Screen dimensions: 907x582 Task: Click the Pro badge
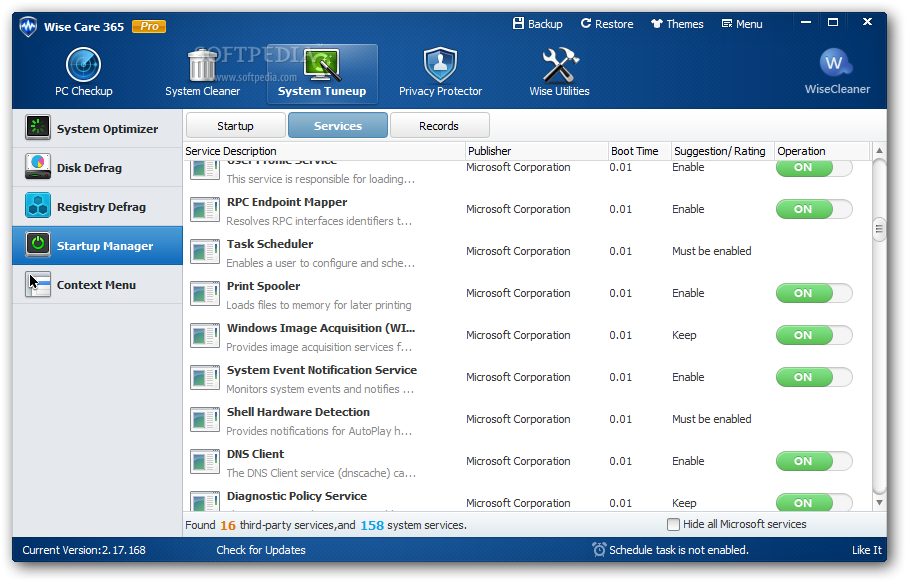[x=149, y=26]
